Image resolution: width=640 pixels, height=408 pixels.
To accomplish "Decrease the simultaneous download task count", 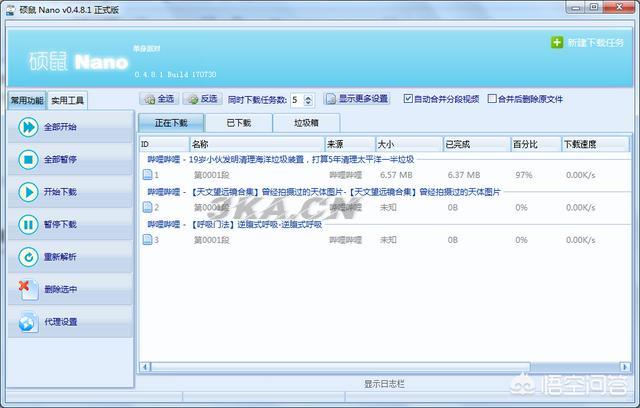I will coord(309,102).
